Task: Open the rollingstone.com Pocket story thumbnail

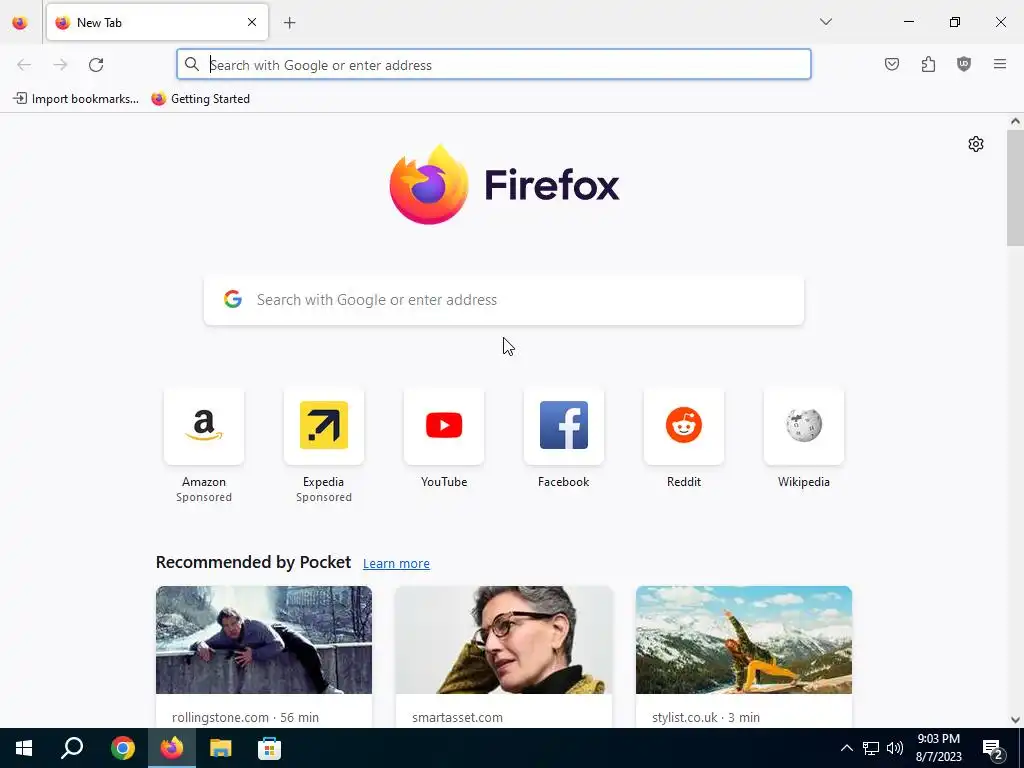Action: (264, 640)
